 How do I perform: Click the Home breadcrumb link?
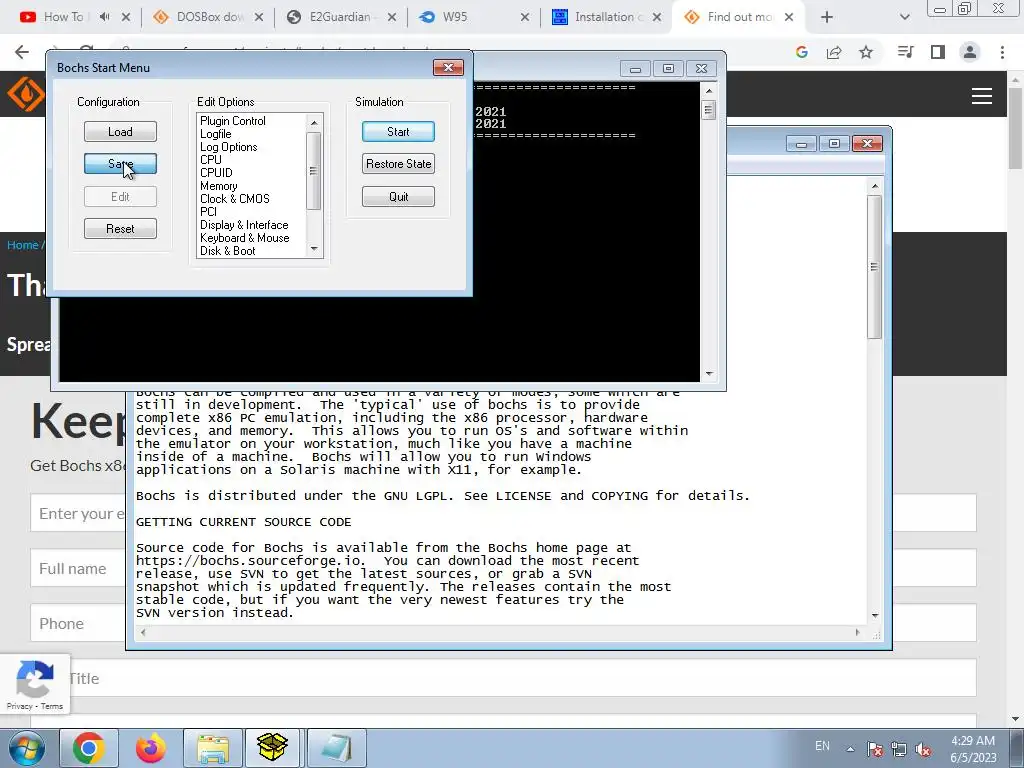[x=23, y=245]
